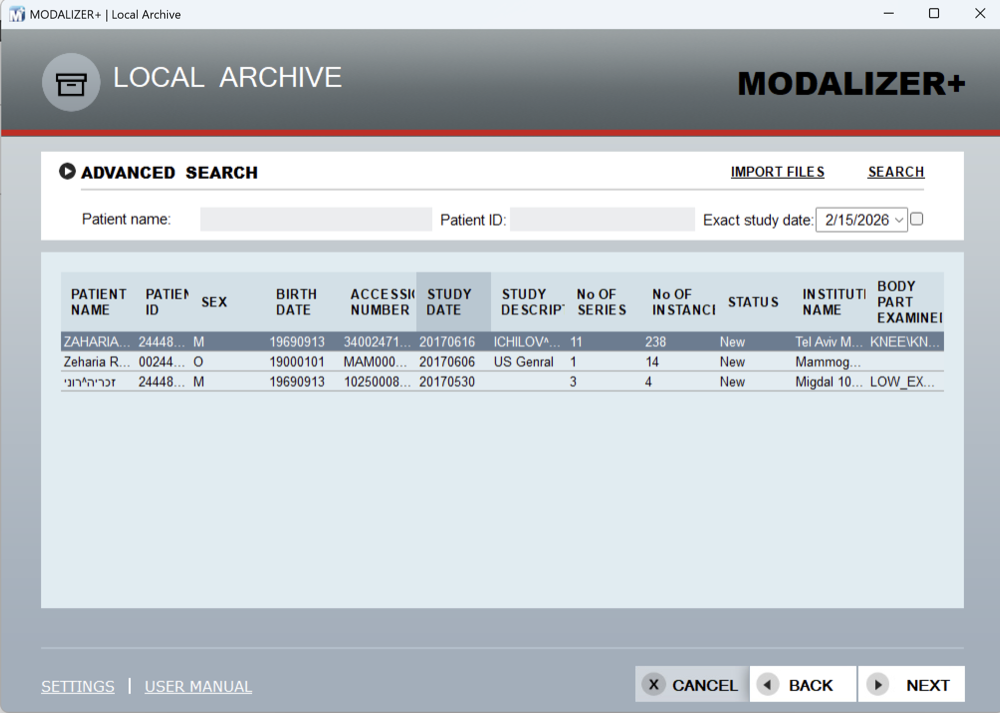This screenshot has height=713, width=1000.
Task: Sort by Body Part Examined column header
Action: [x=907, y=302]
